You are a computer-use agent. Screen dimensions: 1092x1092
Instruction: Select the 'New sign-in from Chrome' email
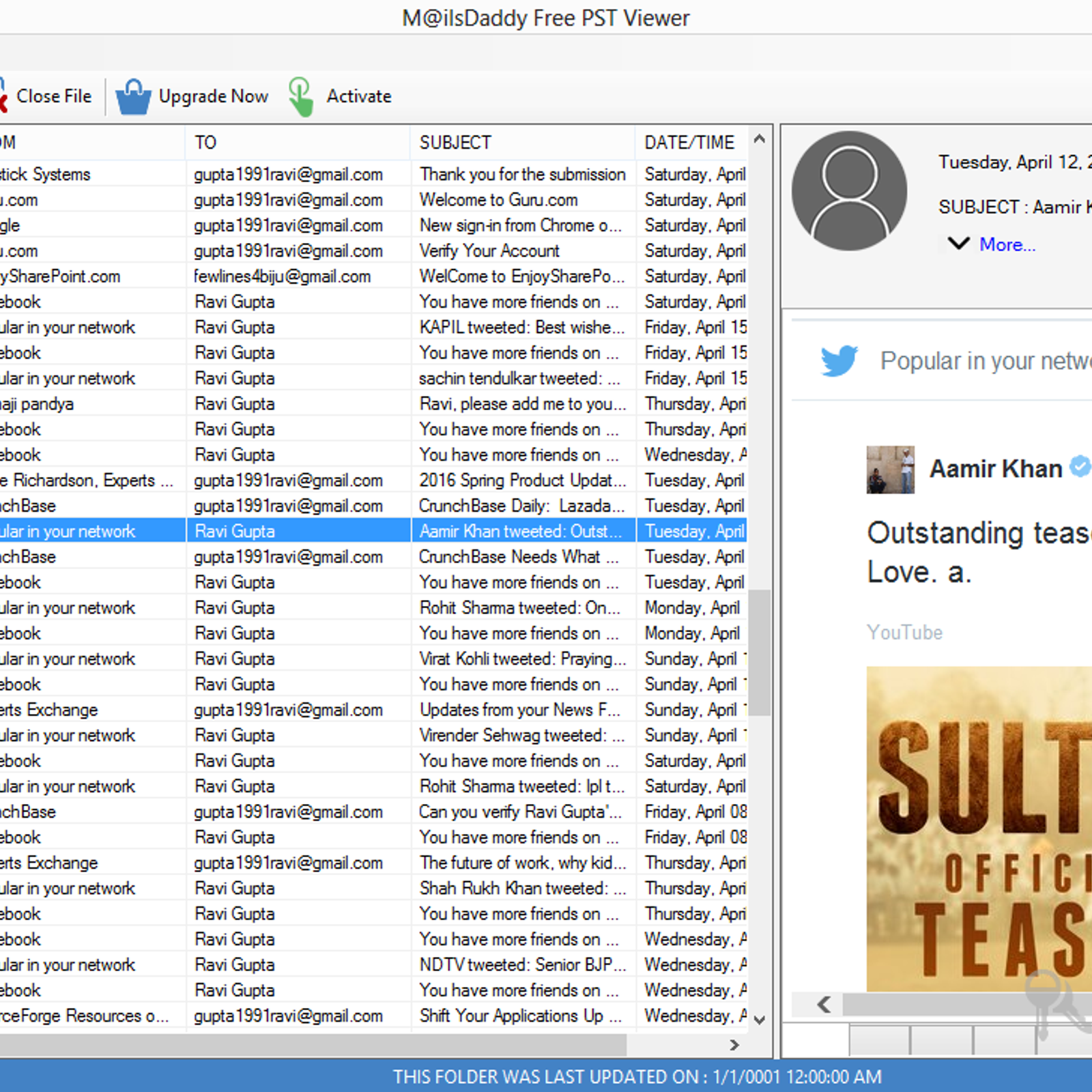coord(373,225)
